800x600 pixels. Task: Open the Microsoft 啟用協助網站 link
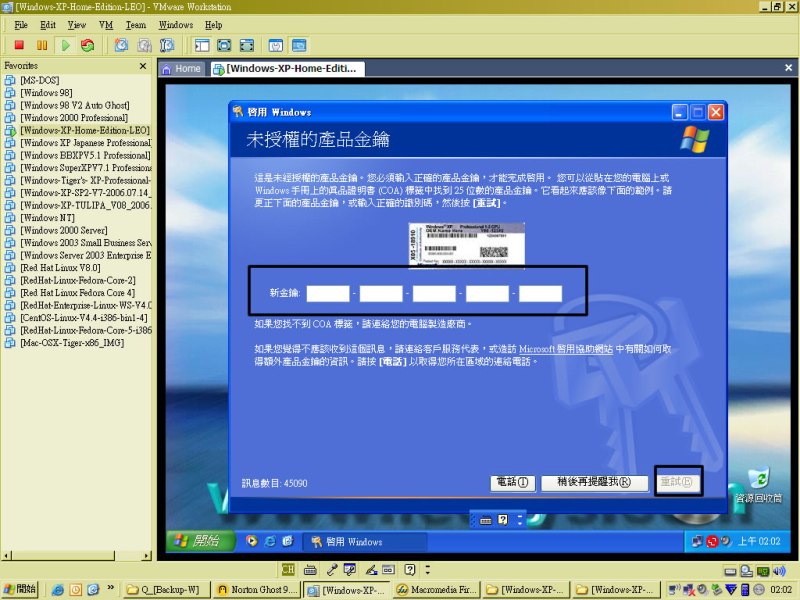coord(565,349)
